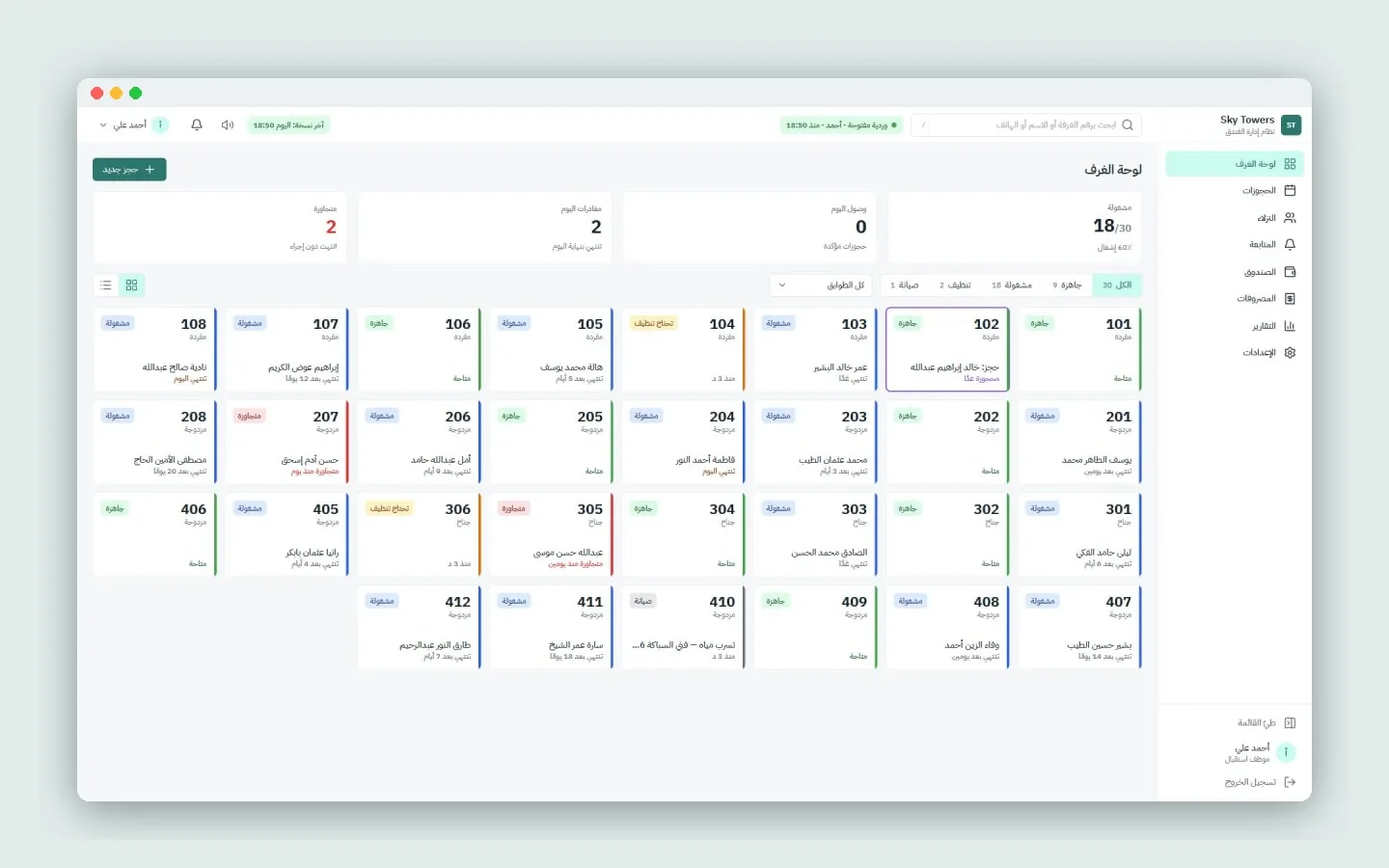Viewport: 1389px width, 868px height.
Task: Click the وصول اليوم arrivals stat showing 0
Action: point(749,228)
